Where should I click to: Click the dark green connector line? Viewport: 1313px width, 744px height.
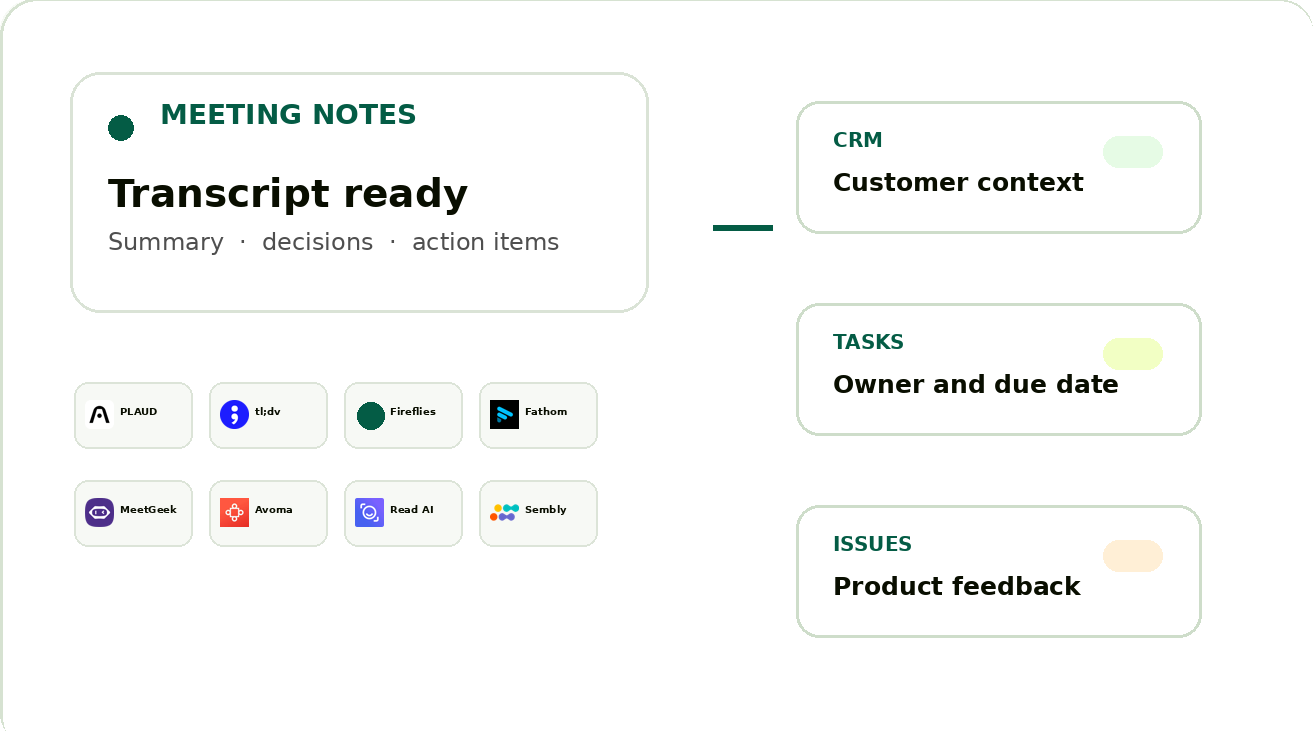click(x=743, y=228)
